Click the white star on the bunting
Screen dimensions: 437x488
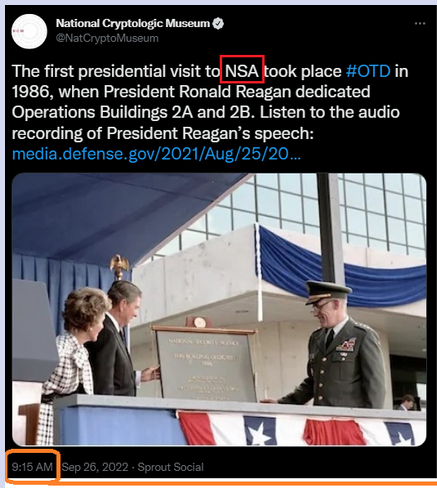point(258,433)
